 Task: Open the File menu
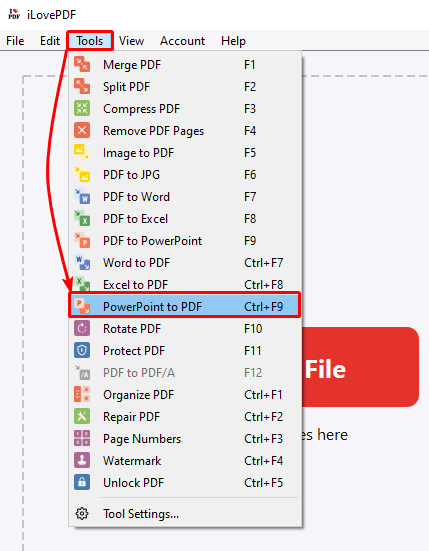tap(15, 41)
